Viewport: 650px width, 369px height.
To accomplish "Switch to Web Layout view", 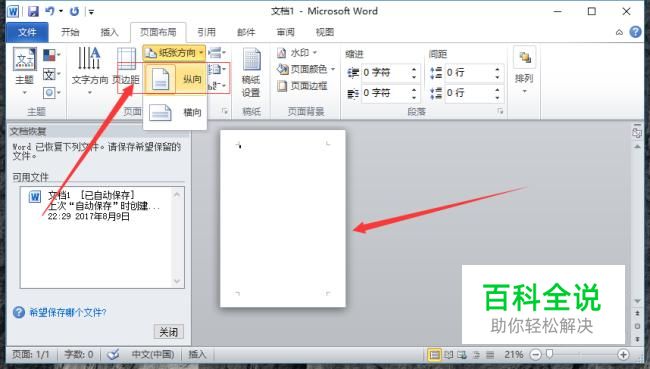I will [x=462, y=355].
